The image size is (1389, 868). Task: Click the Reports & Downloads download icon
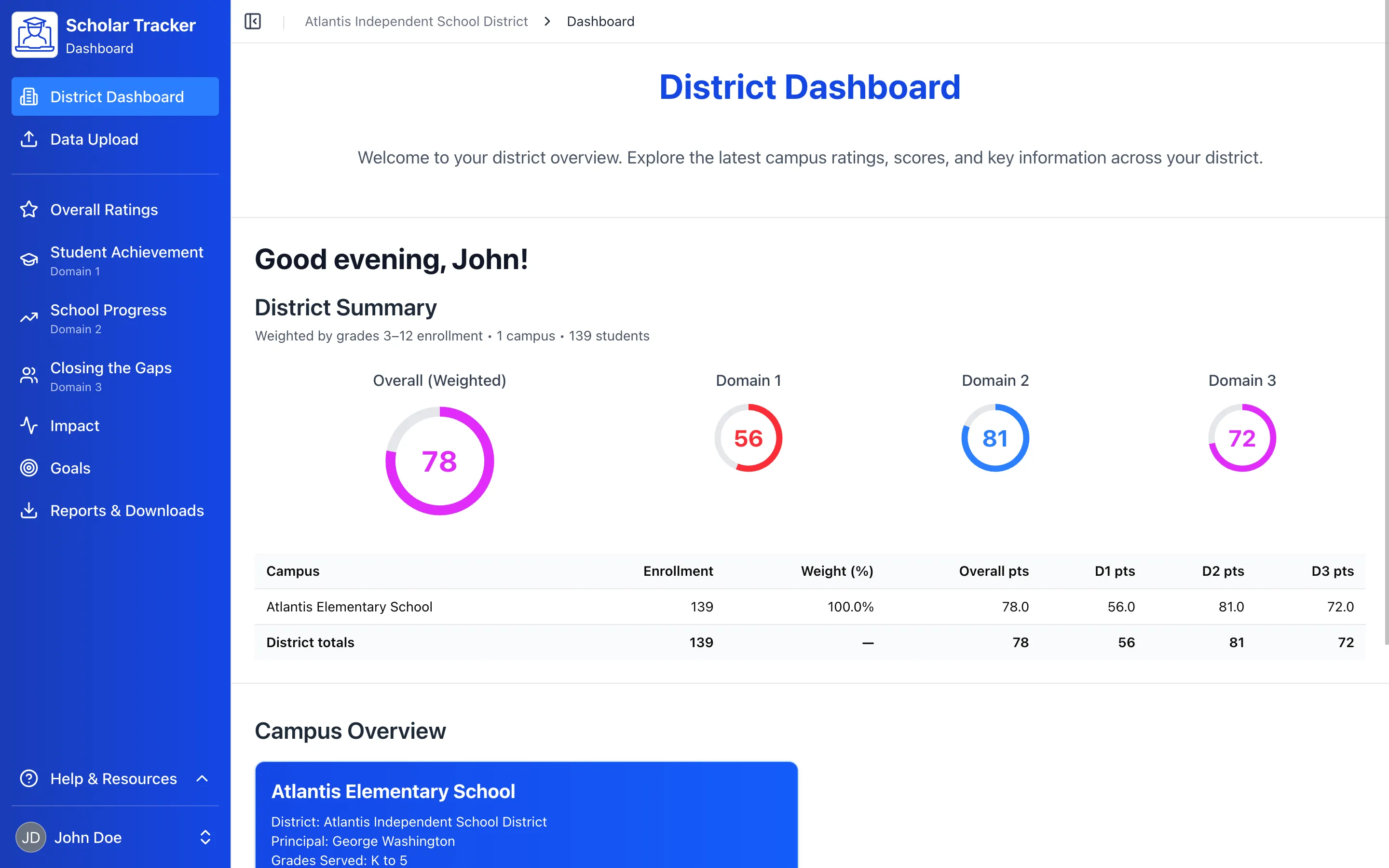(x=29, y=510)
